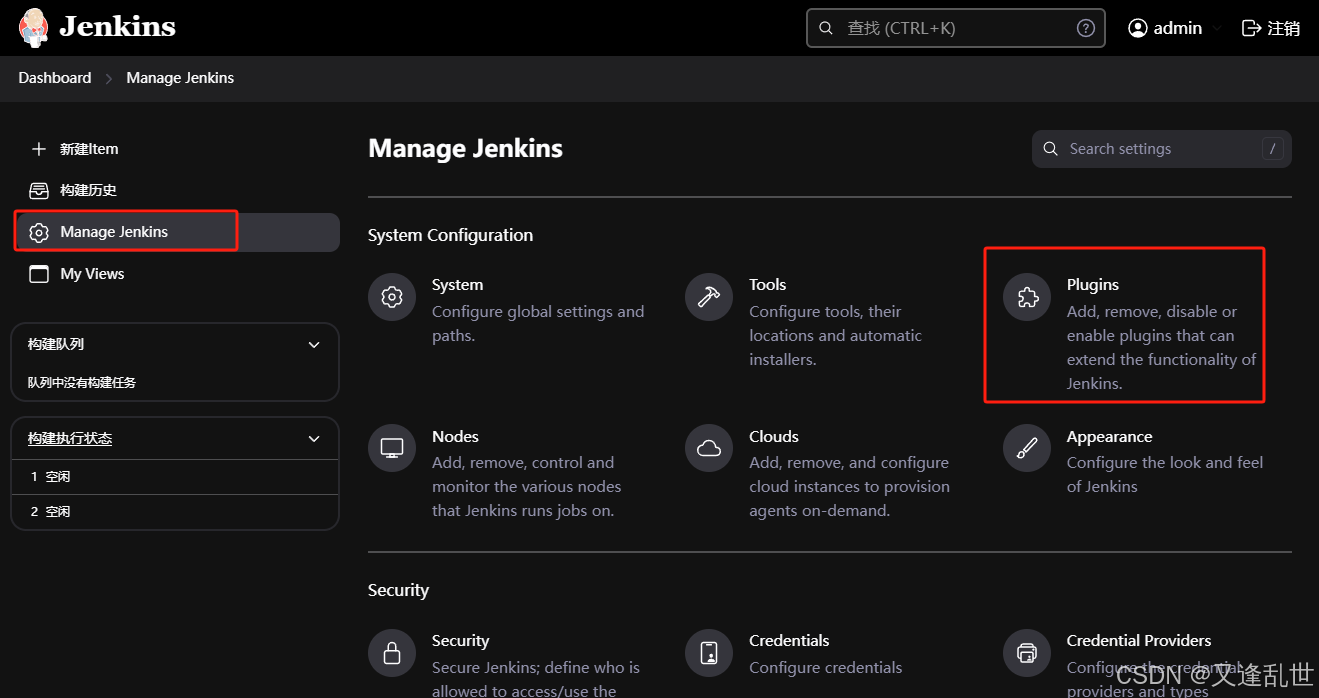Click the My Views window icon

pyautogui.click(x=39, y=274)
